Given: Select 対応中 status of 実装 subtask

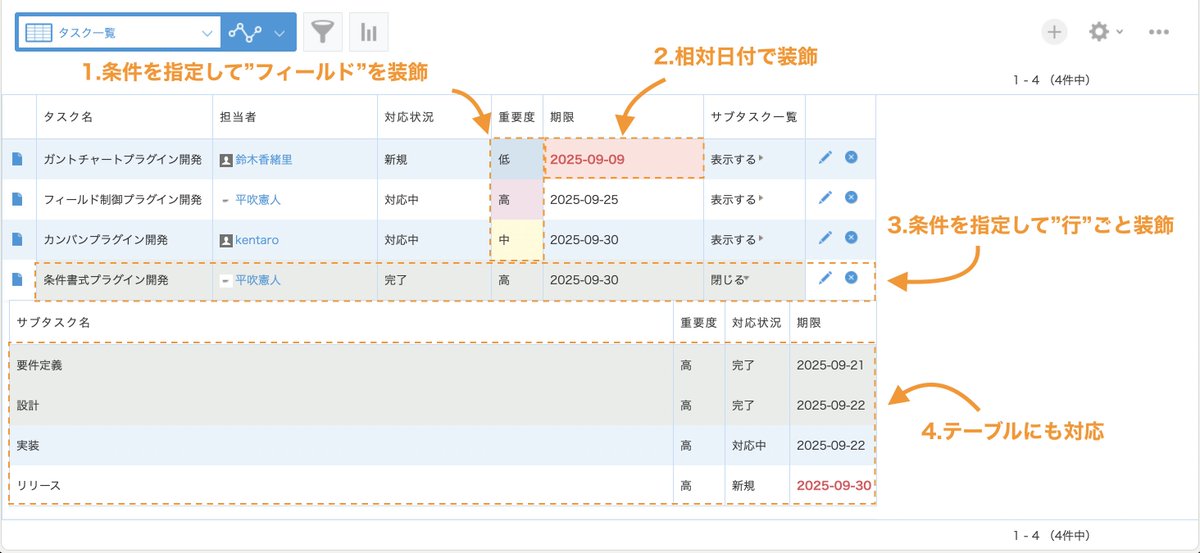Looking at the screenshot, I should [x=749, y=445].
